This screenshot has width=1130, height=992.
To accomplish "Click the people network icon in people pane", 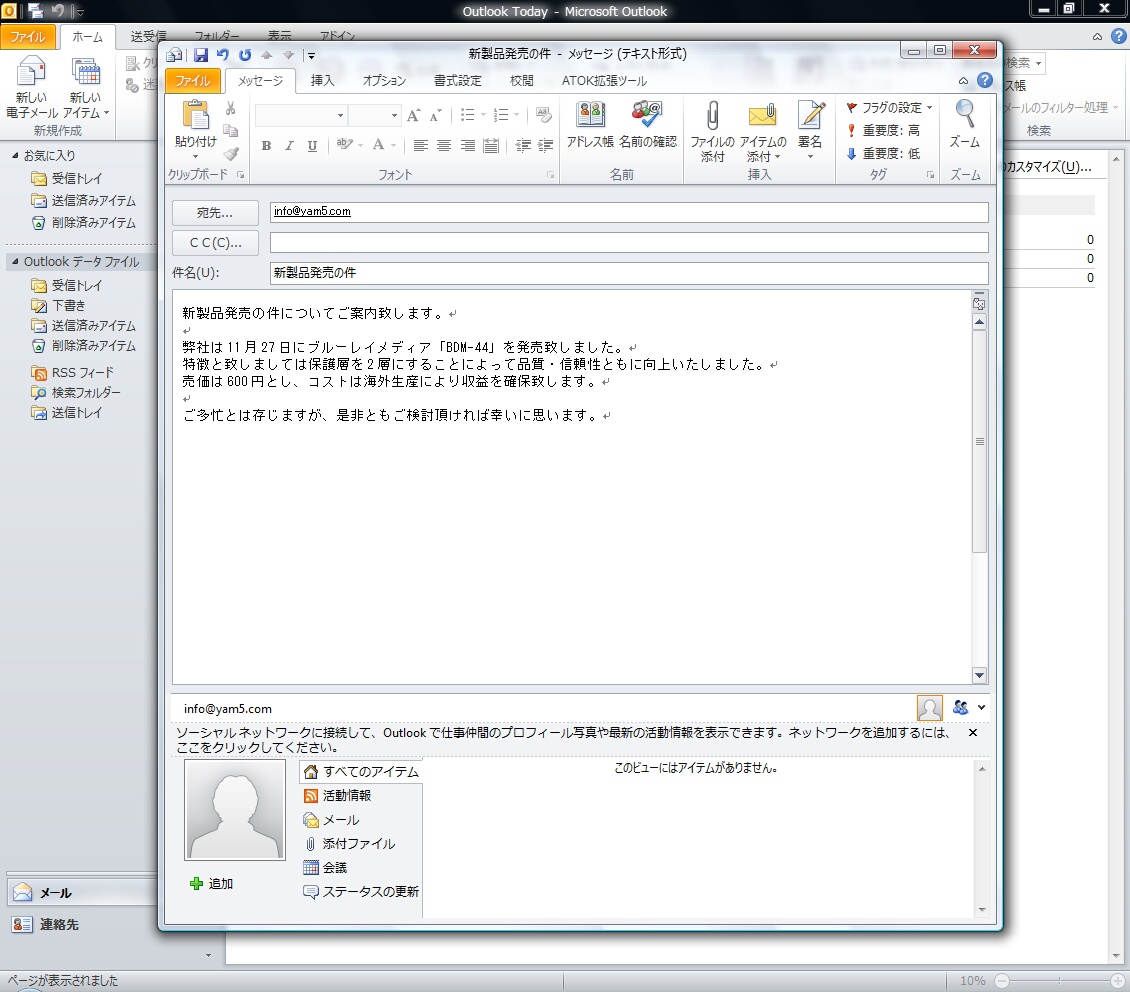I will pos(960,707).
